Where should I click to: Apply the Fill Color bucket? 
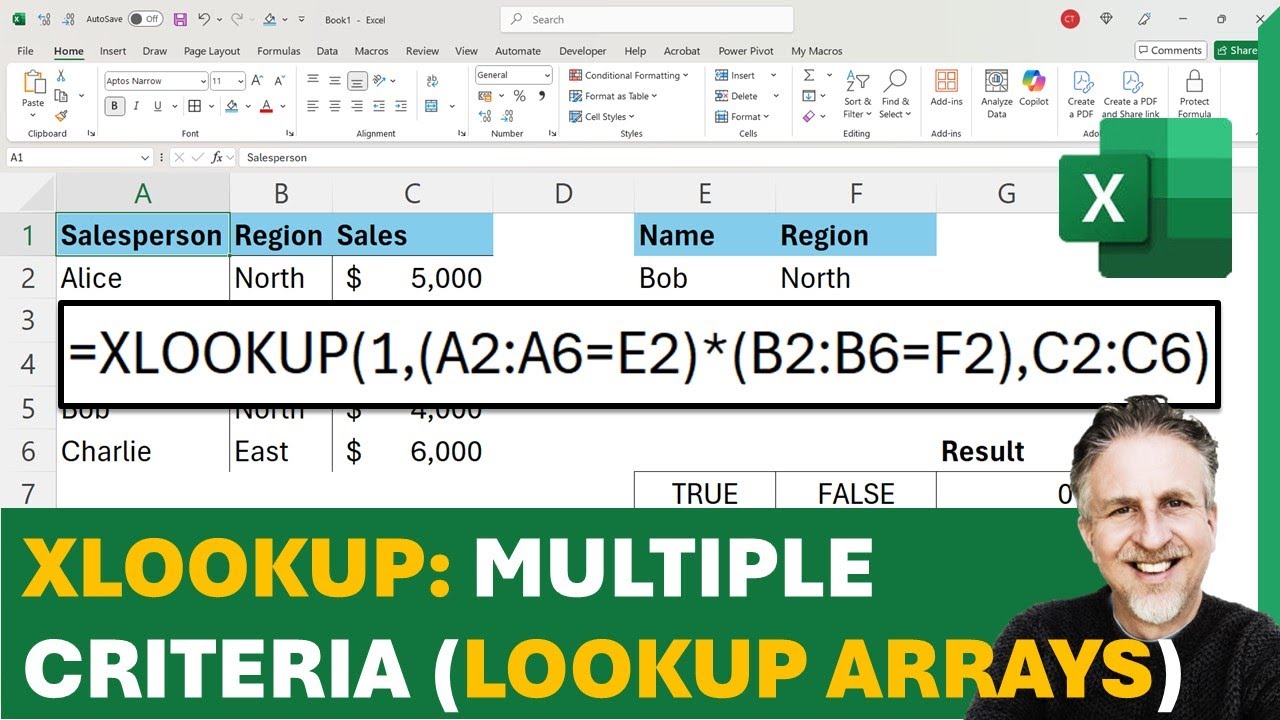click(232, 106)
